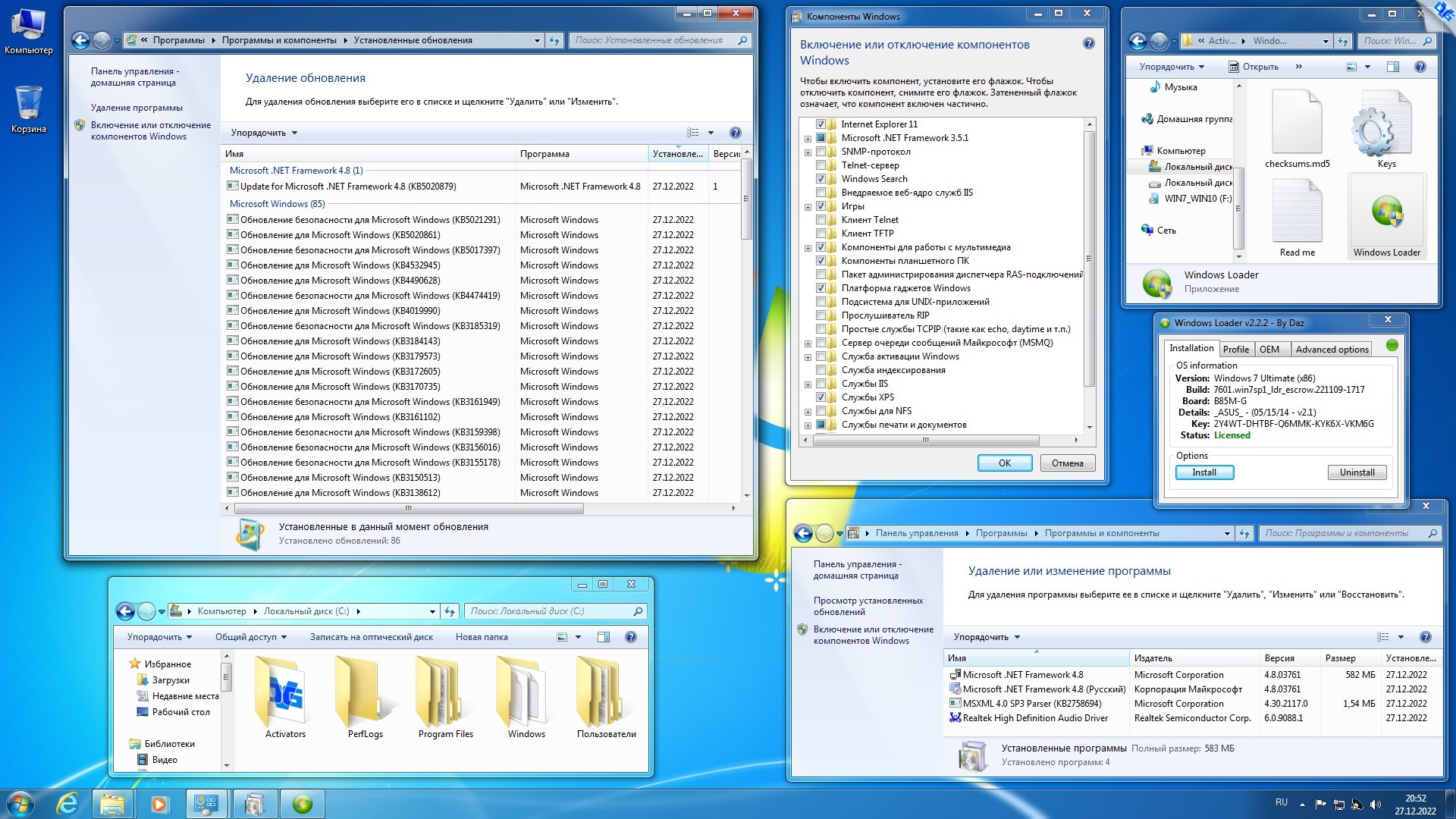
Task: Launch Internet Explorer from taskbar
Action: (67, 804)
